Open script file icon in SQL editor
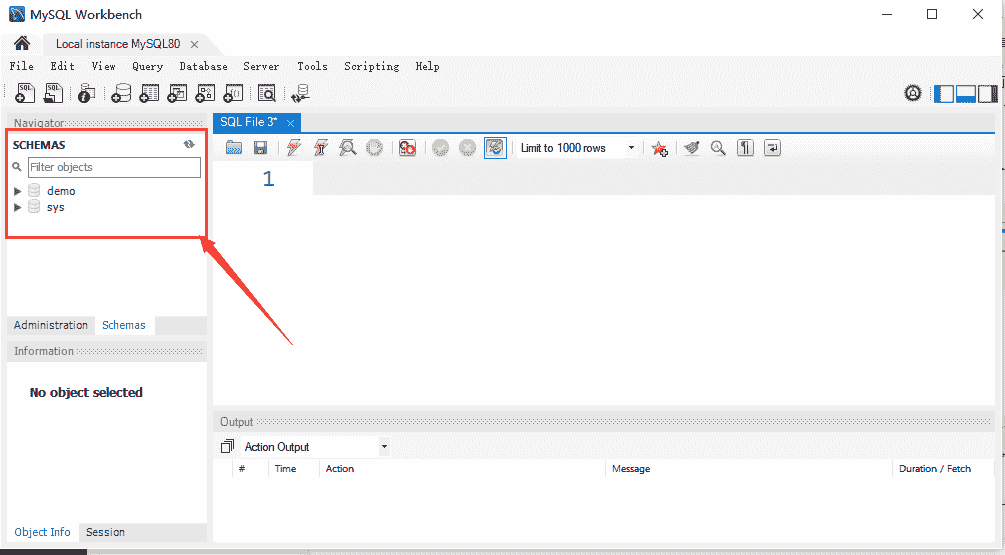Screen dimensions: 1005x555 click(234, 148)
